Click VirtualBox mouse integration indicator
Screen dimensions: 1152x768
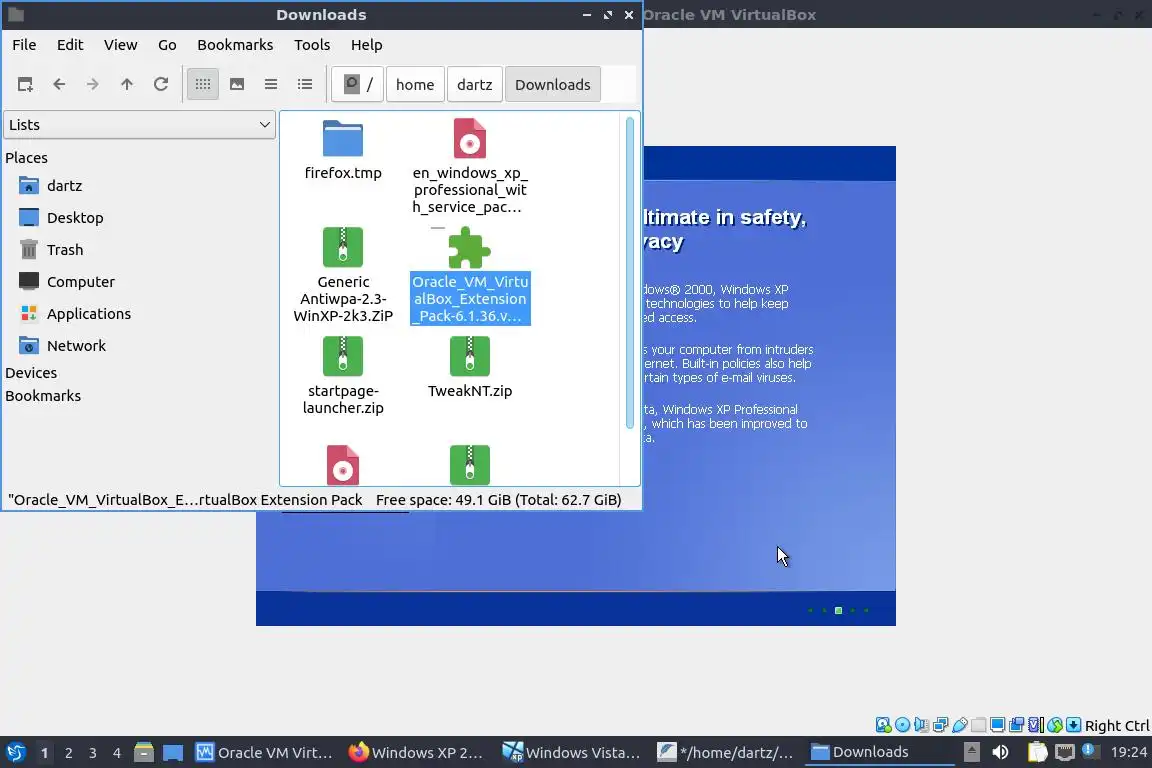(x=1055, y=725)
